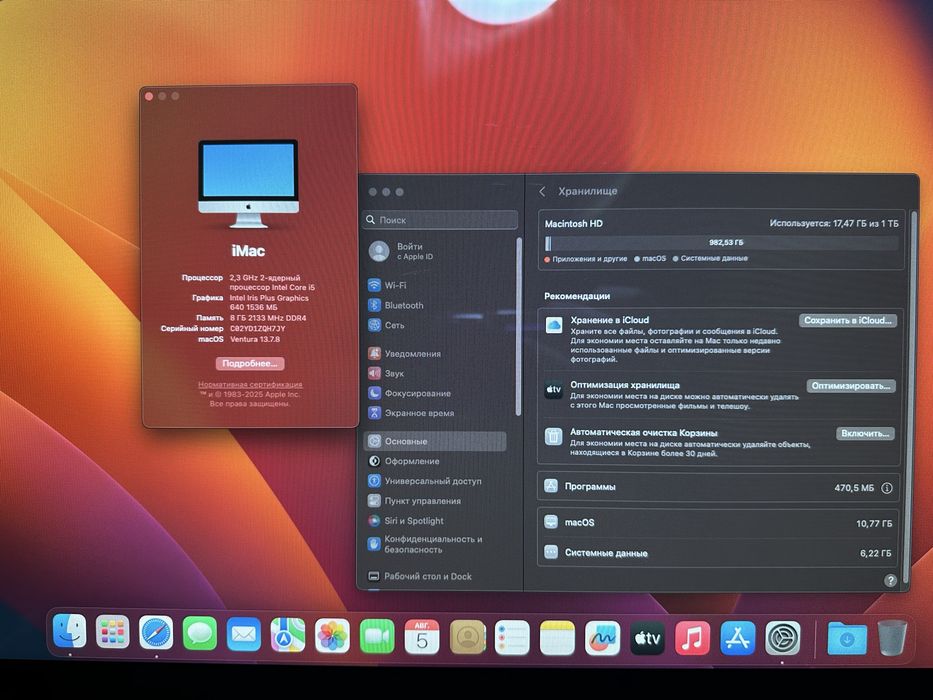Image resolution: width=933 pixels, height=700 pixels.
Task: Open Contacts app in the Dock
Action: pyautogui.click(x=467, y=638)
